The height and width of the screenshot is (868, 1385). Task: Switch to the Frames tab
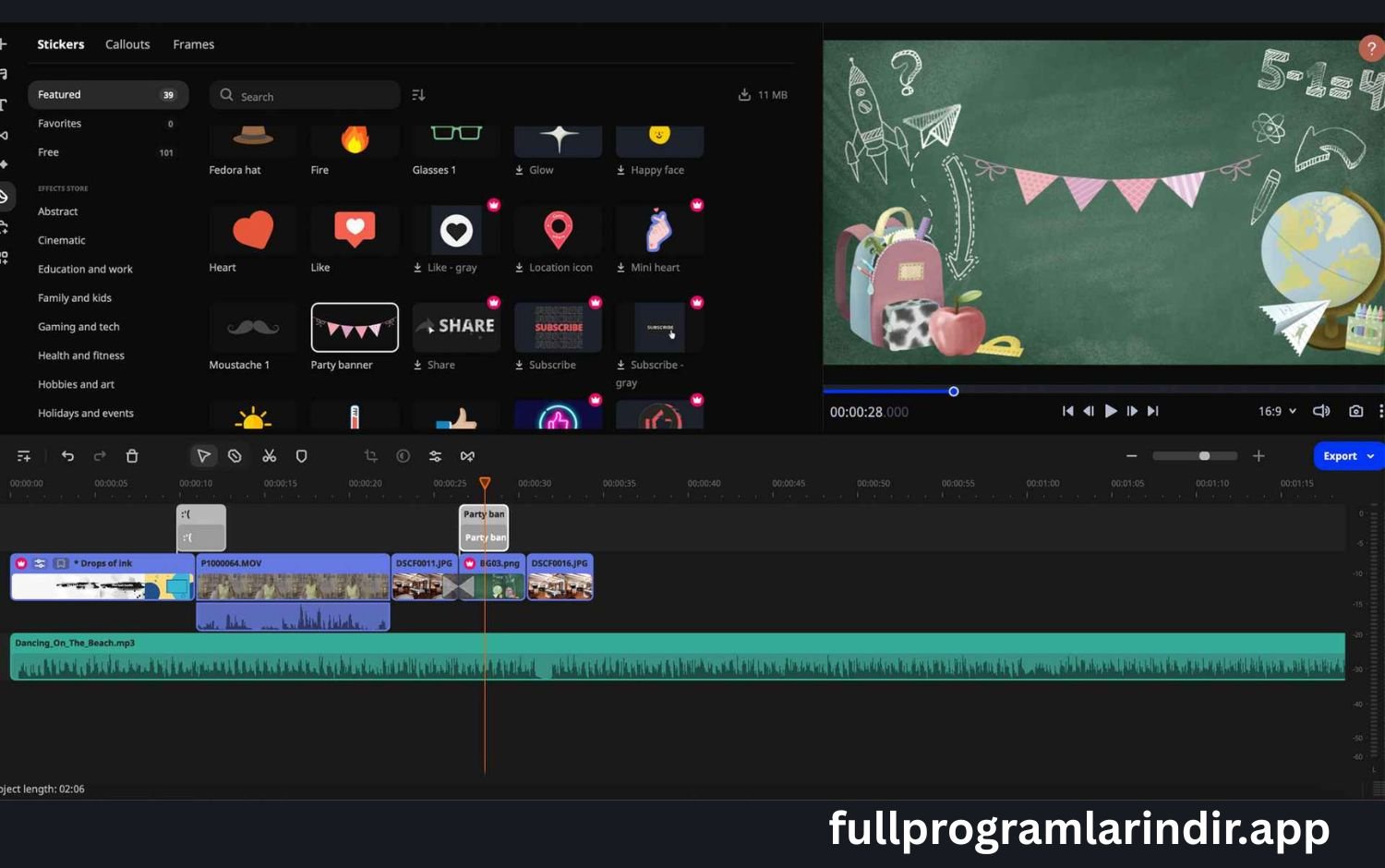(193, 43)
